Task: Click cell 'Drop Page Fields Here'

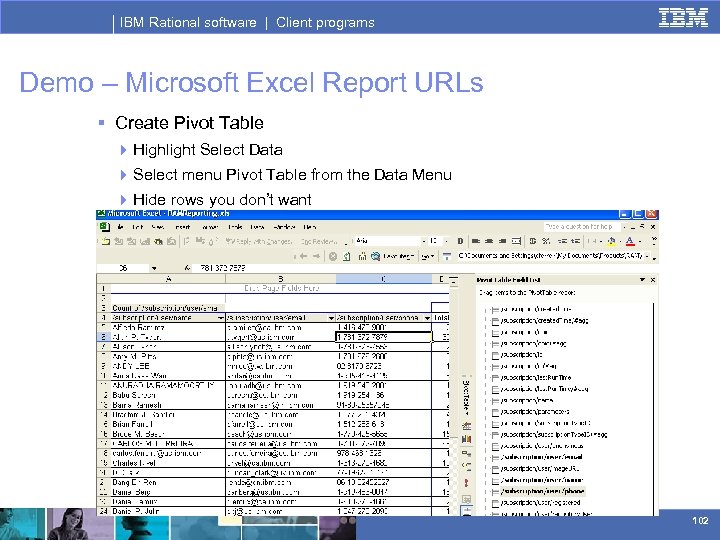Action: pyautogui.click(x=281, y=288)
